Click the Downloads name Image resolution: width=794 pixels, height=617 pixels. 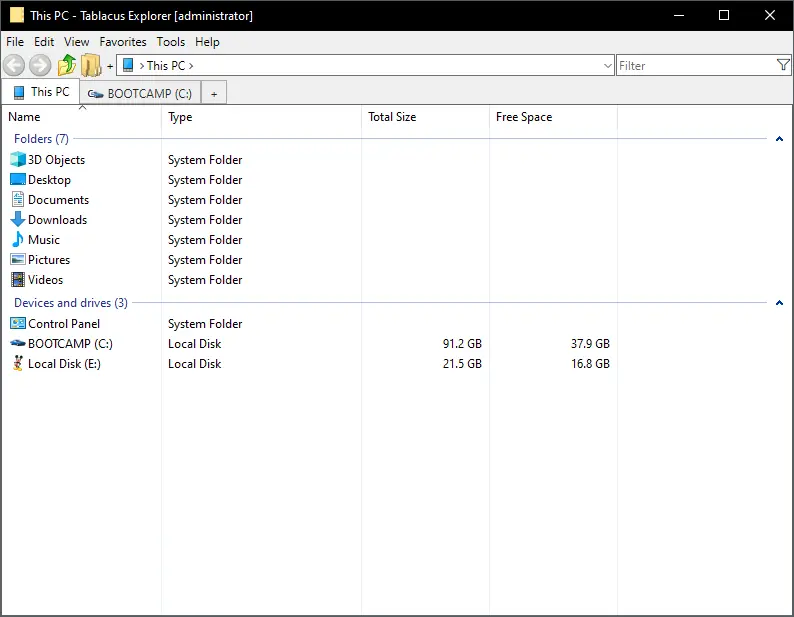click(57, 220)
